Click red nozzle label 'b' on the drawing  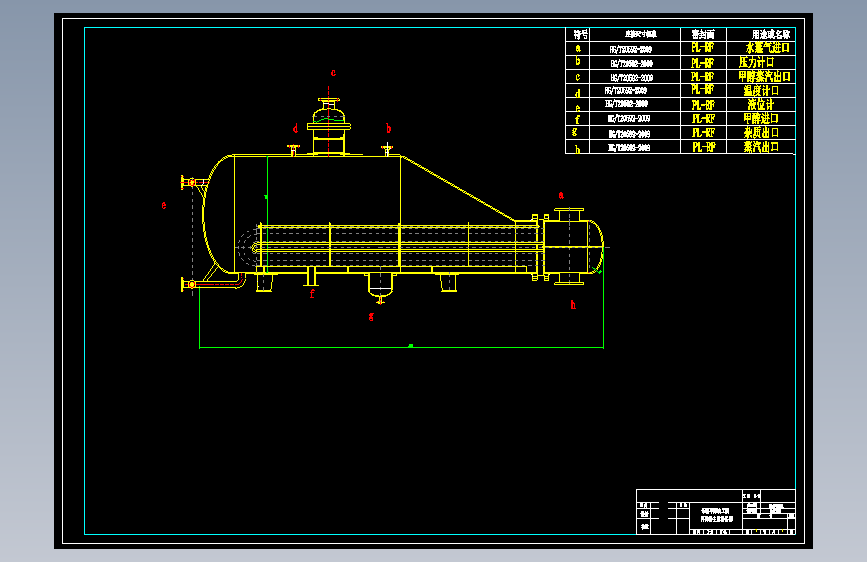pos(389,128)
